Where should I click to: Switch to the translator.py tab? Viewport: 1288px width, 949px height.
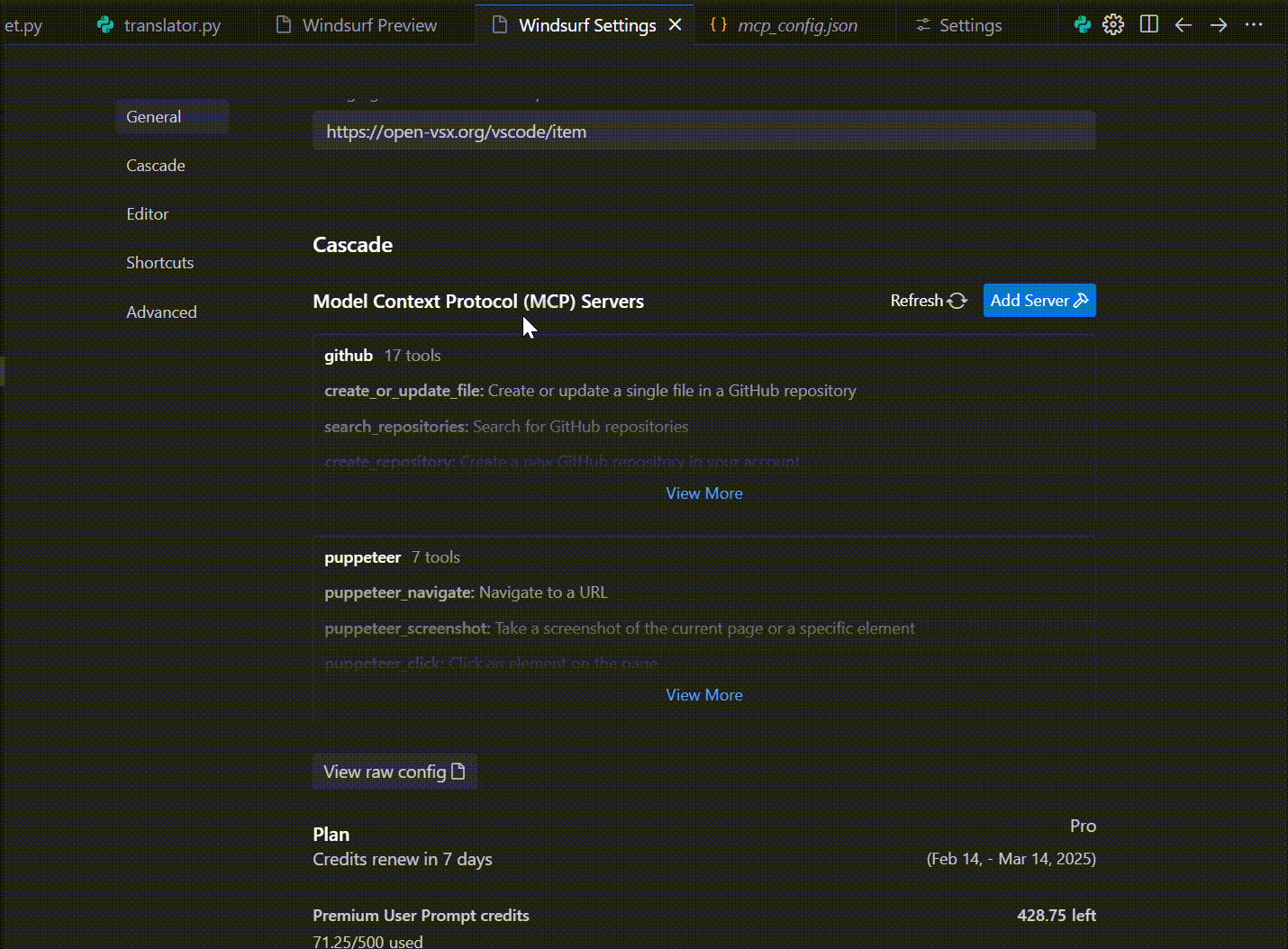tap(171, 25)
